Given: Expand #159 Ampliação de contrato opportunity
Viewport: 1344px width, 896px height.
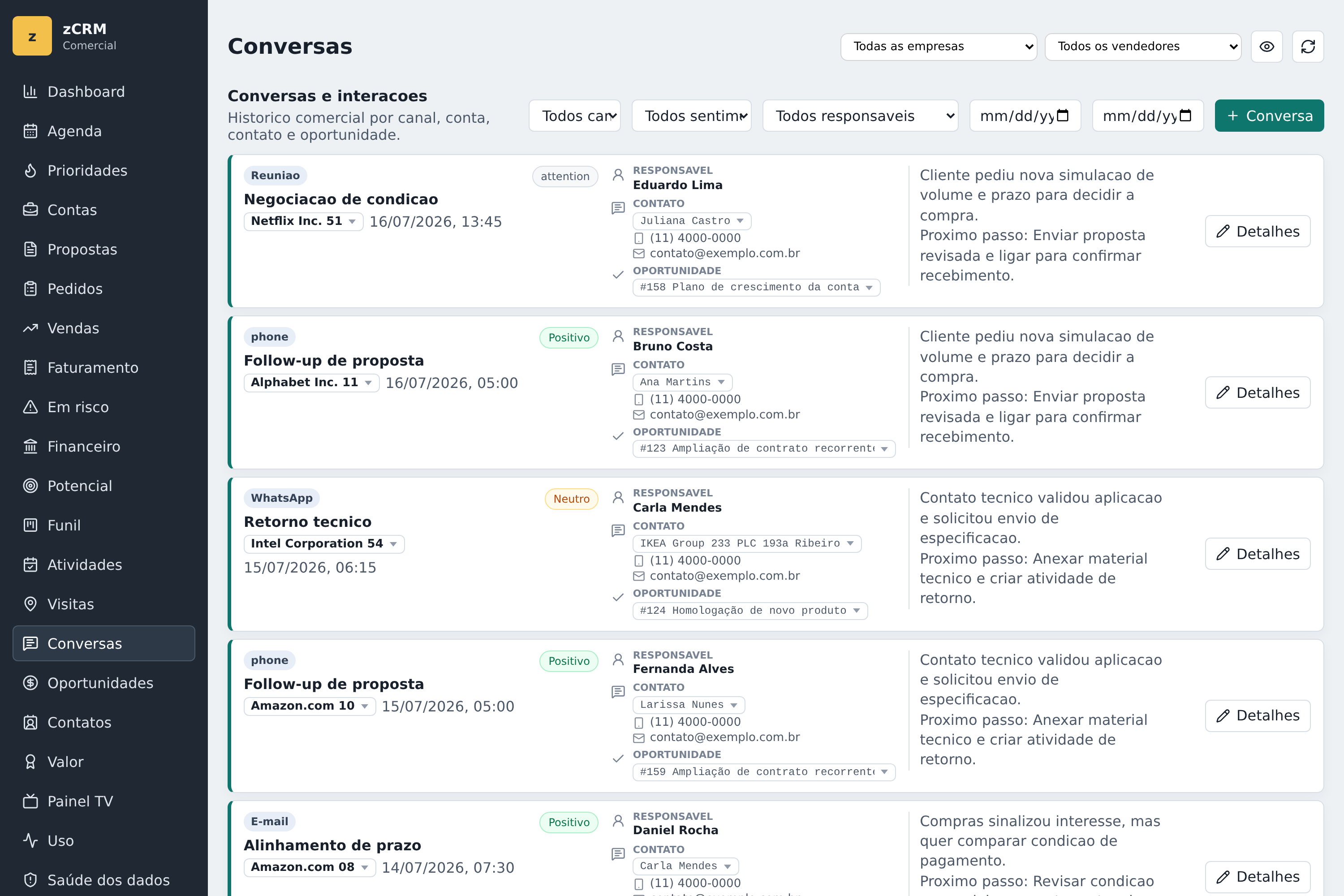Looking at the screenshot, I should click(764, 772).
